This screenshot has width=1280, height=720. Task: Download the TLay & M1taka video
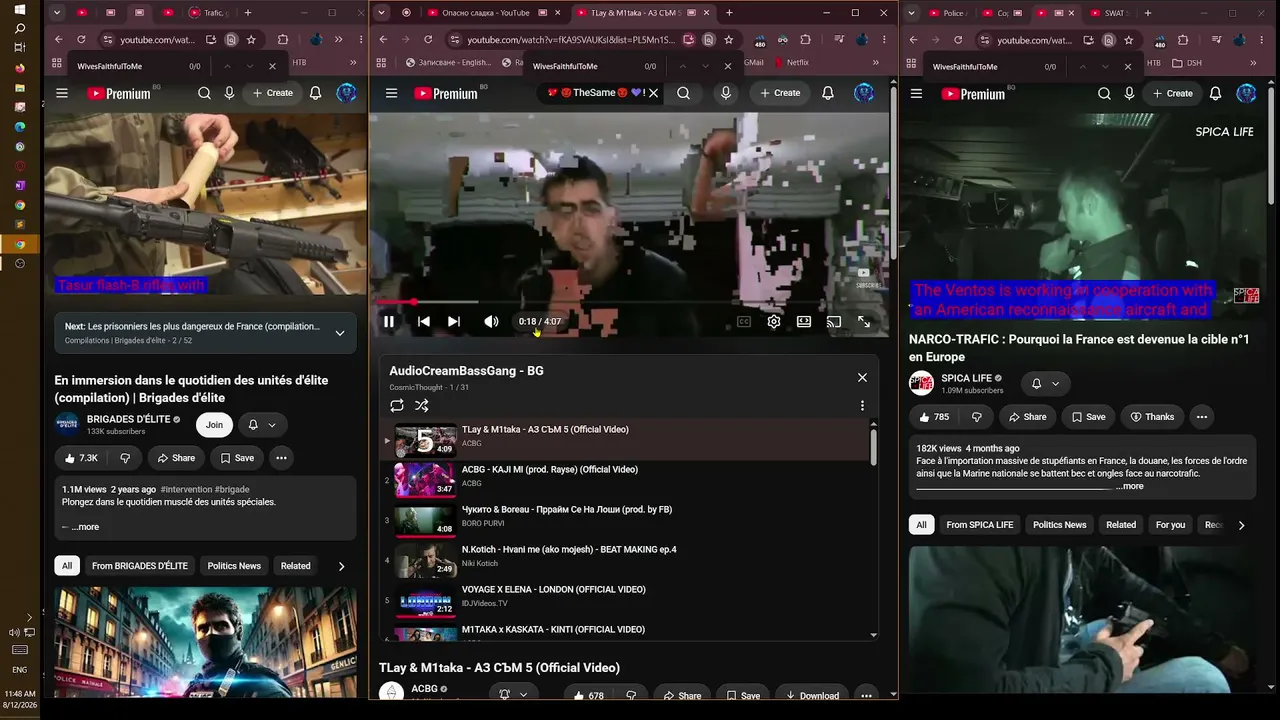pos(811,695)
